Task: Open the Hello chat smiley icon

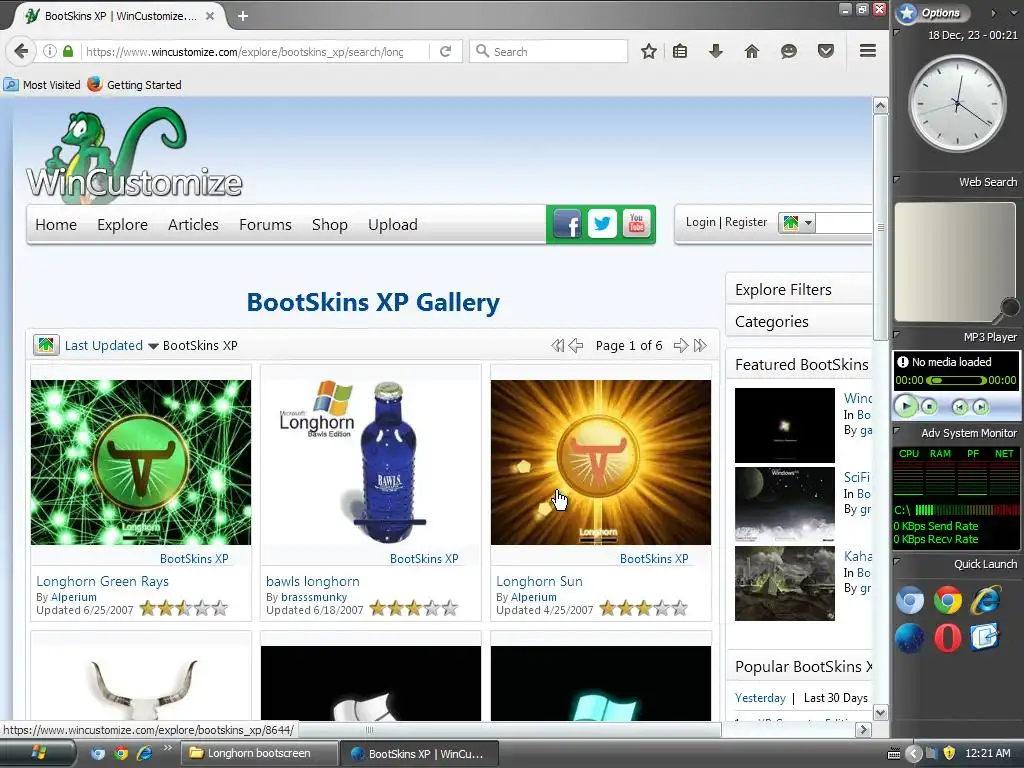Action: (x=789, y=51)
